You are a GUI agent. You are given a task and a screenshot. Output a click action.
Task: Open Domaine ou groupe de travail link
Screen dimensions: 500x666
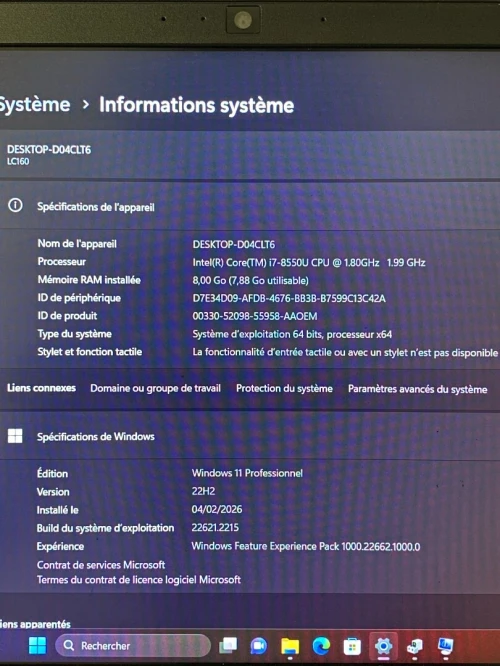coord(155,388)
